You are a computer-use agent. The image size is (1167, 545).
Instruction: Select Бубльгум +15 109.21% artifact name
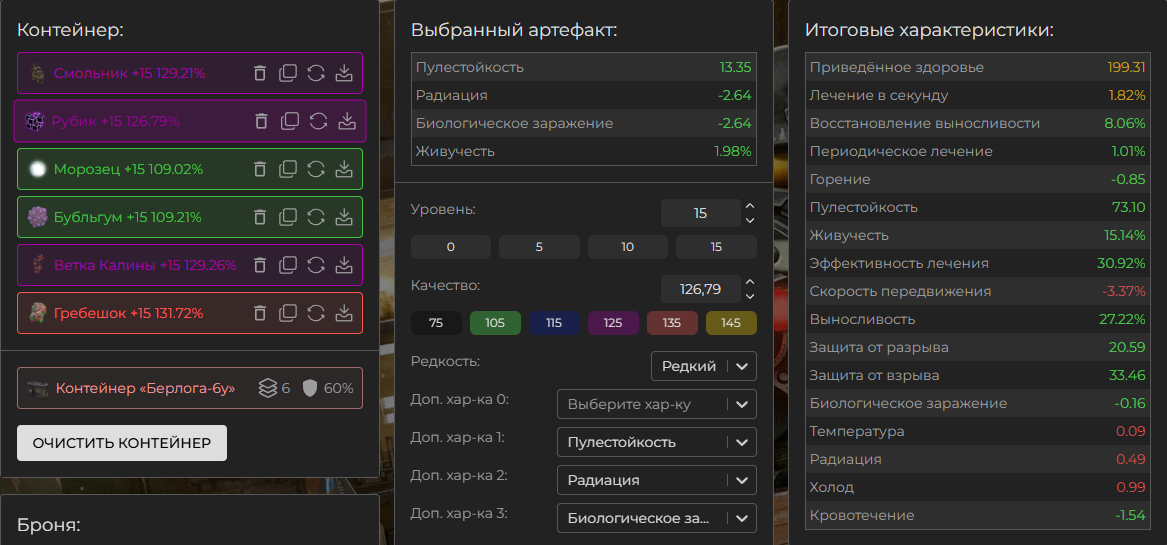[127, 217]
